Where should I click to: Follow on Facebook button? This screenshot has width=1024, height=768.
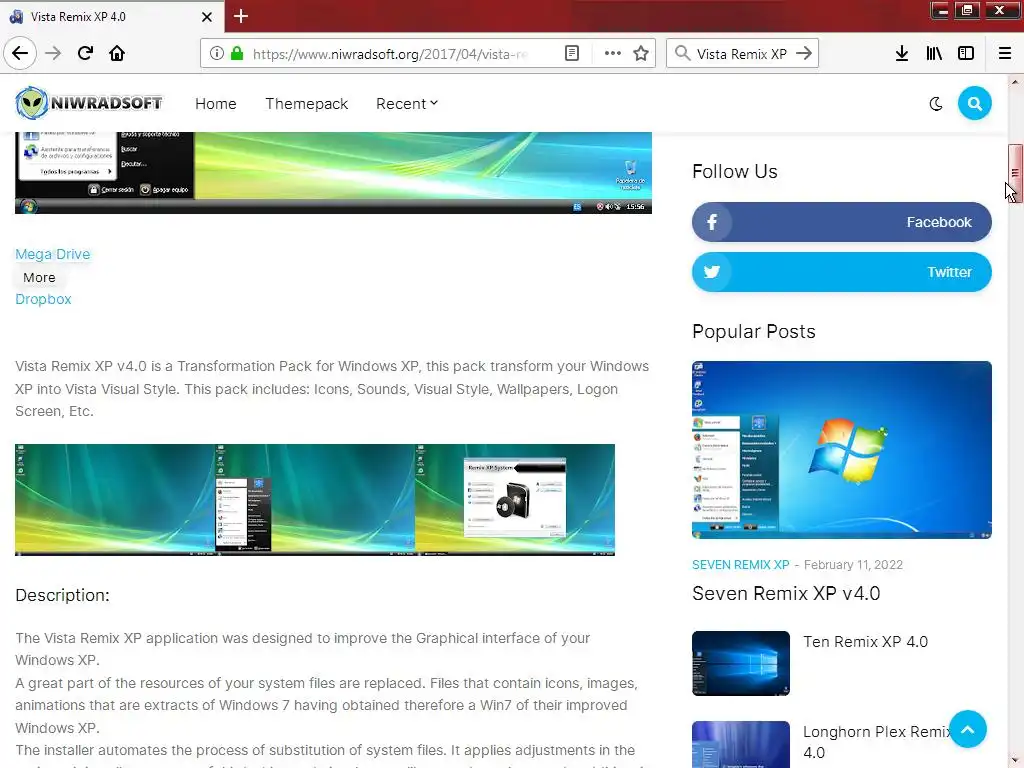click(842, 222)
